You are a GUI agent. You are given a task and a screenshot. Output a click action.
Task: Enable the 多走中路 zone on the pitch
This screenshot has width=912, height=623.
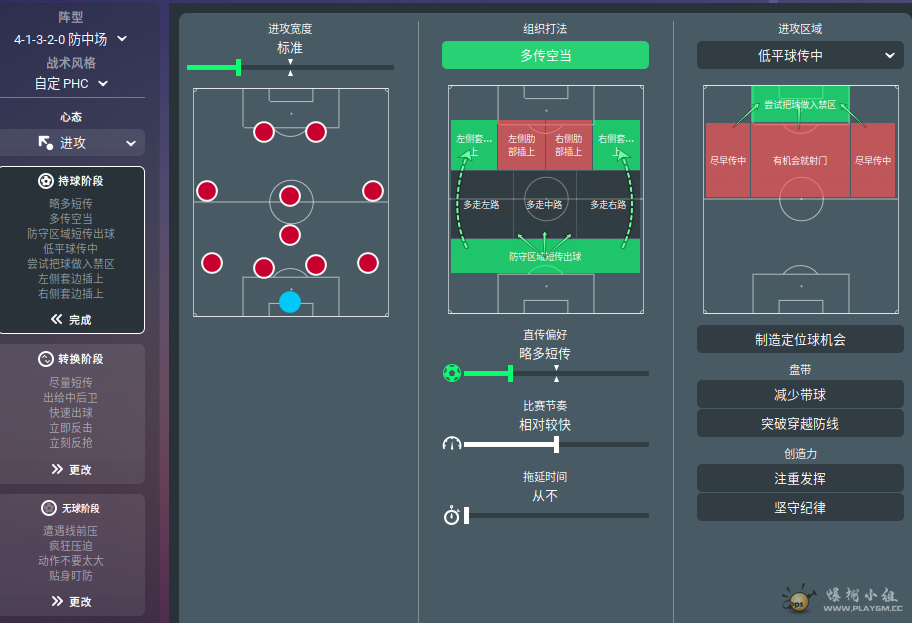coord(545,204)
